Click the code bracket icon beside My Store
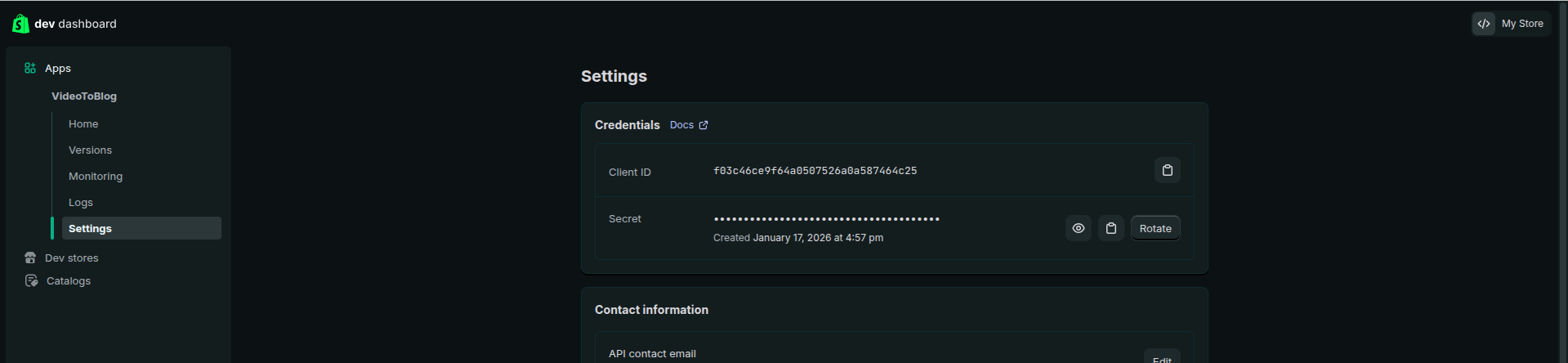The height and width of the screenshot is (363, 1568). 1484,24
